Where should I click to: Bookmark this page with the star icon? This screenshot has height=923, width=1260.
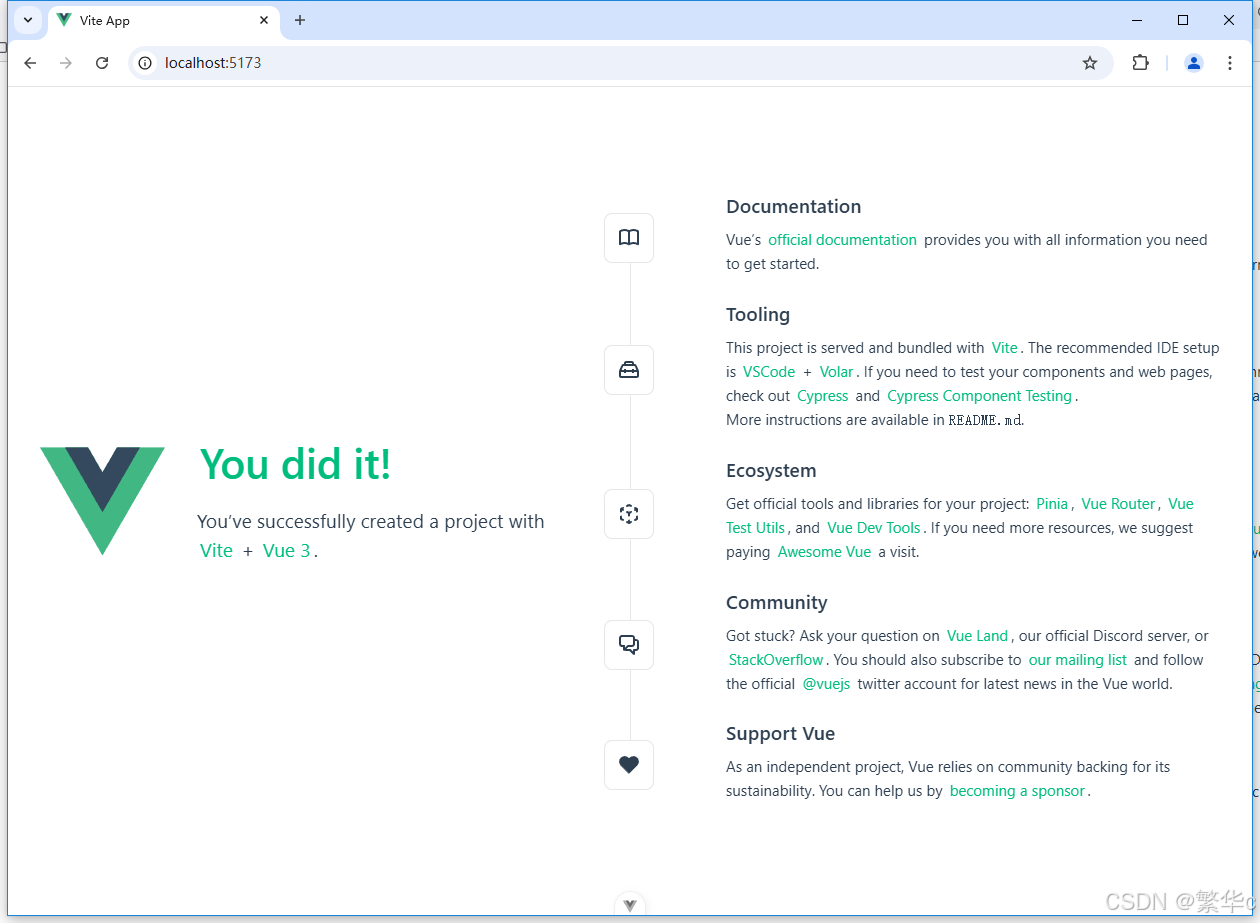pyautogui.click(x=1090, y=63)
